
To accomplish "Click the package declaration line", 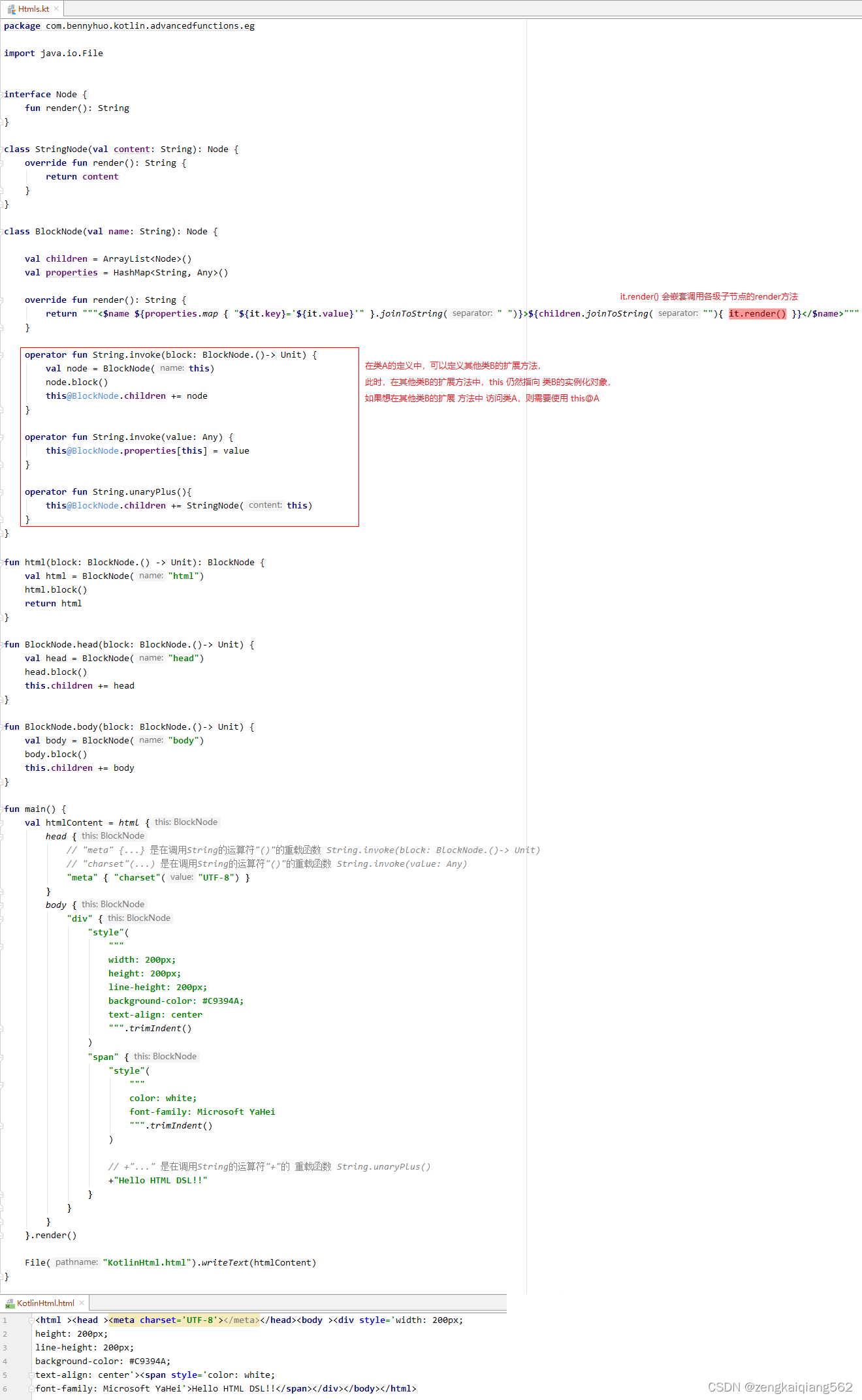I will (x=129, y=26).
